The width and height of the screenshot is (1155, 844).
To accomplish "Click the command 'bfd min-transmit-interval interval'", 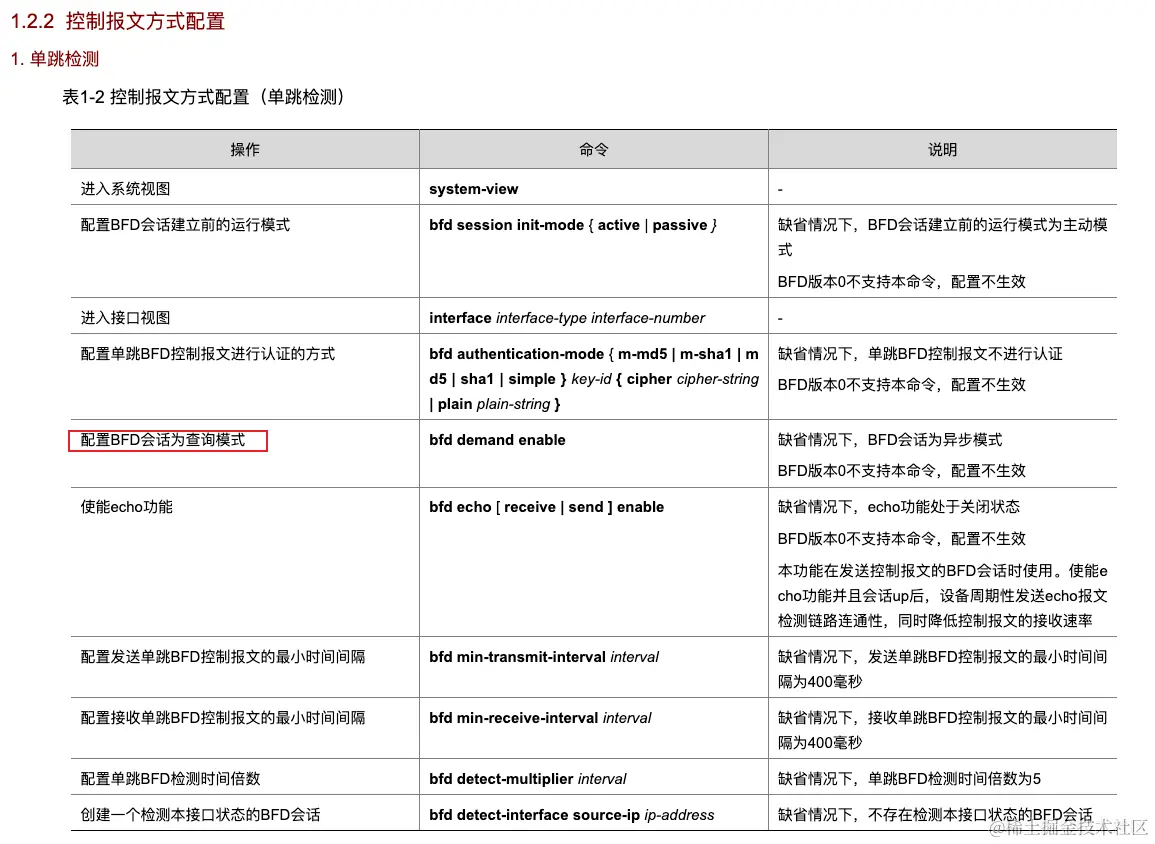I will 544,656.
